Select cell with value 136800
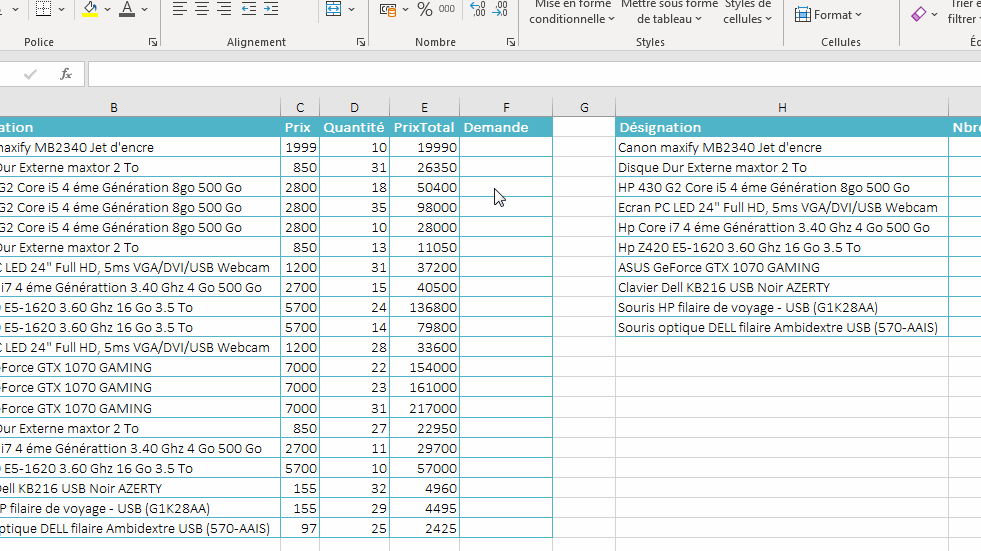The width and height of the screenshot is (981, 551). coord(424,307)
